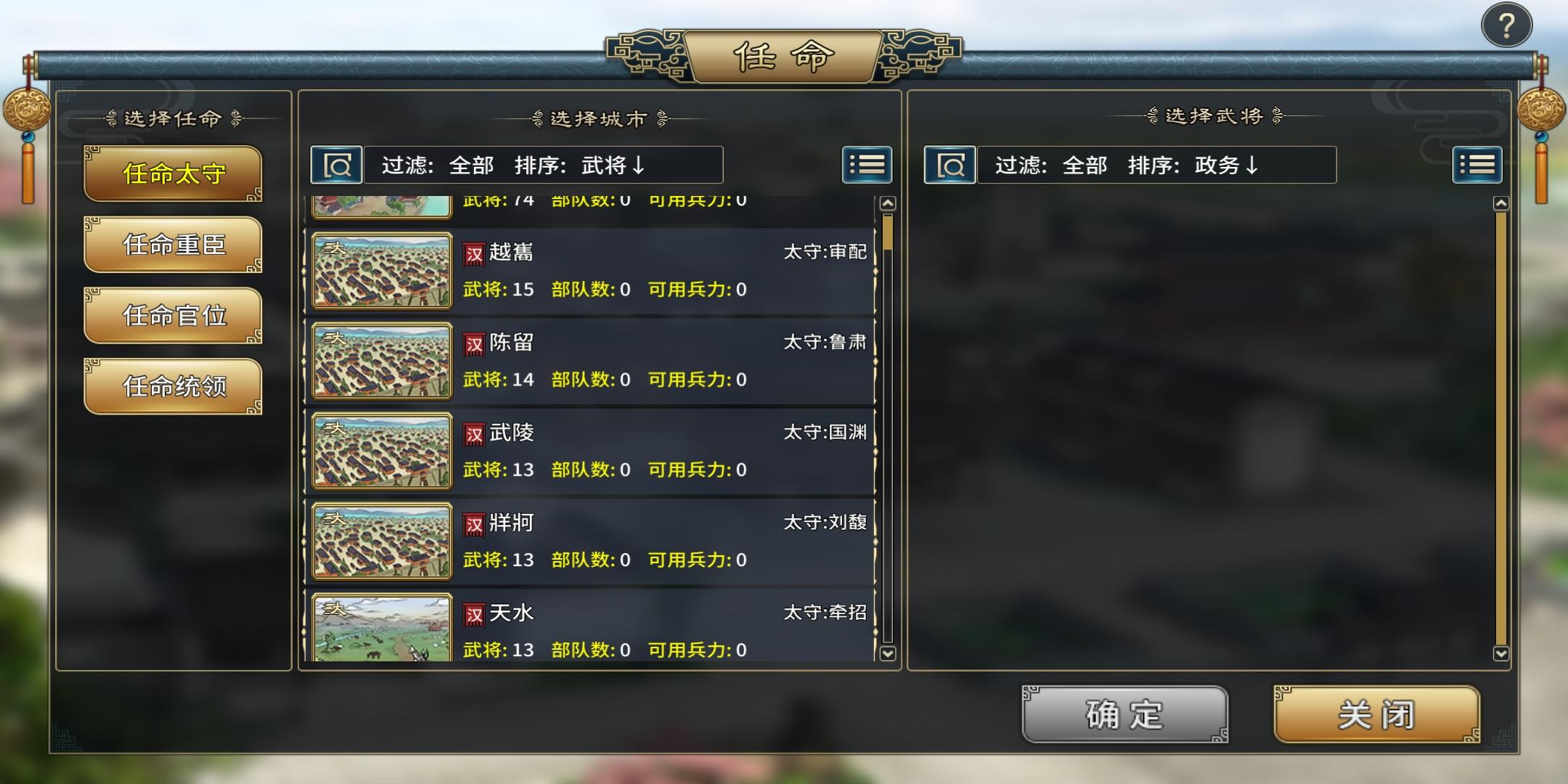Open city filter and sort bar 武将
The width and height of the screenshot is (1568, 784).
pos(543,166)
